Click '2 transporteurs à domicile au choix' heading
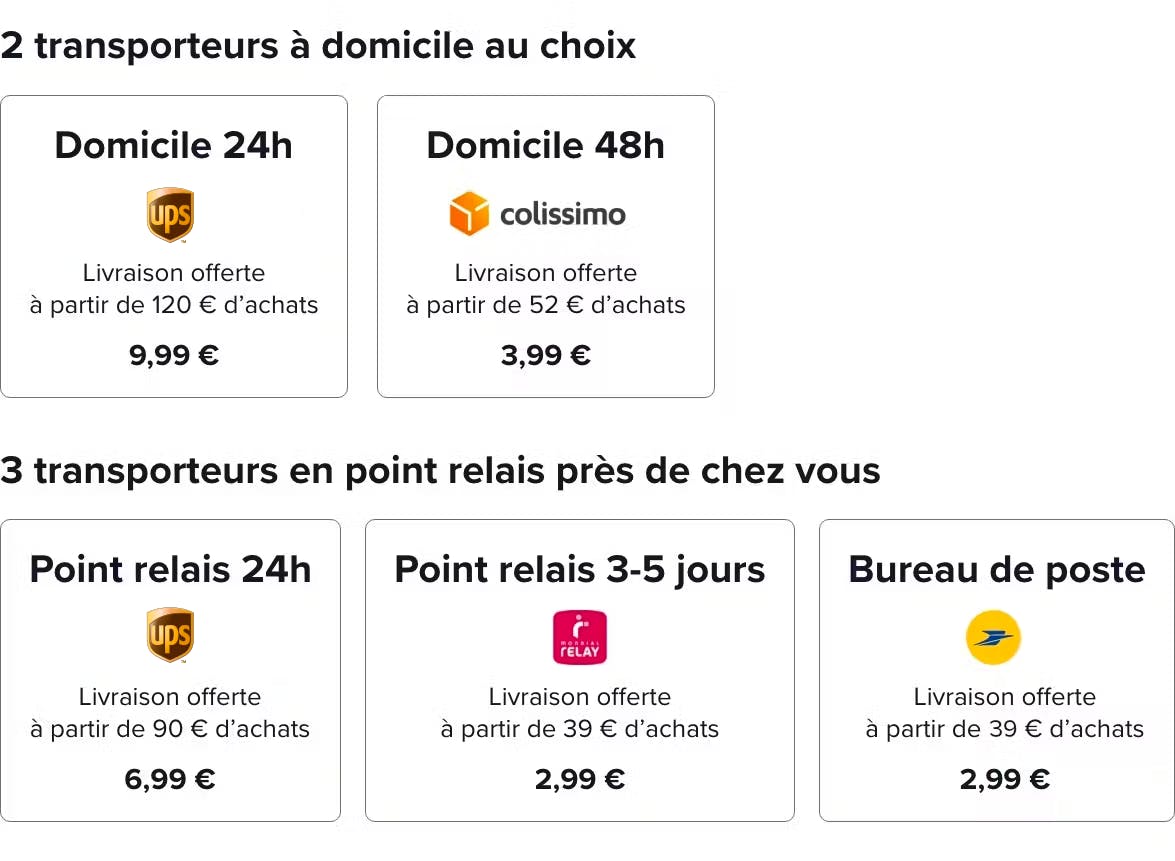This screenshot has width=1175, height=861. (x=318, y=46)
